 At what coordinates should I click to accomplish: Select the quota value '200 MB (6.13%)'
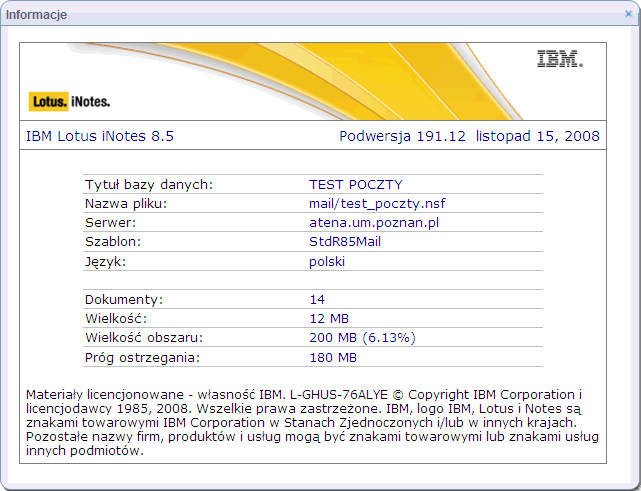tap(363, 338)
